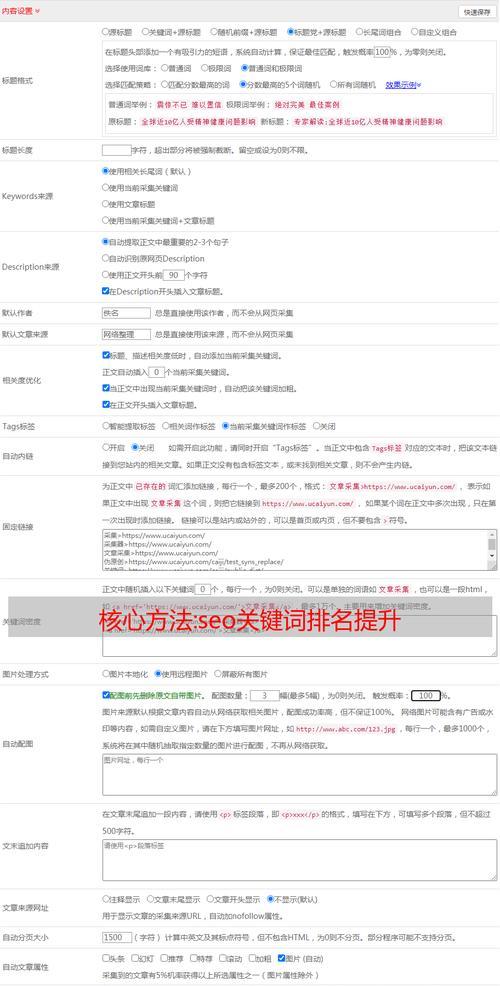Viewport: 500px width, 986px height.
Task: Choose 所有词随机 matching strategy
Action: [333, 84]
